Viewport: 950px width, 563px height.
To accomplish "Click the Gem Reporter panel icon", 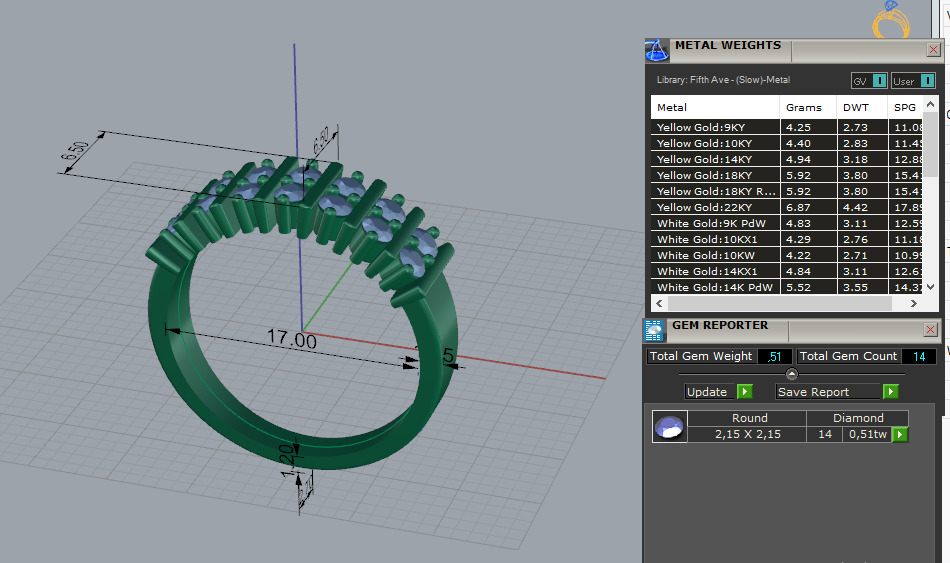I will [x=654, y=331].
